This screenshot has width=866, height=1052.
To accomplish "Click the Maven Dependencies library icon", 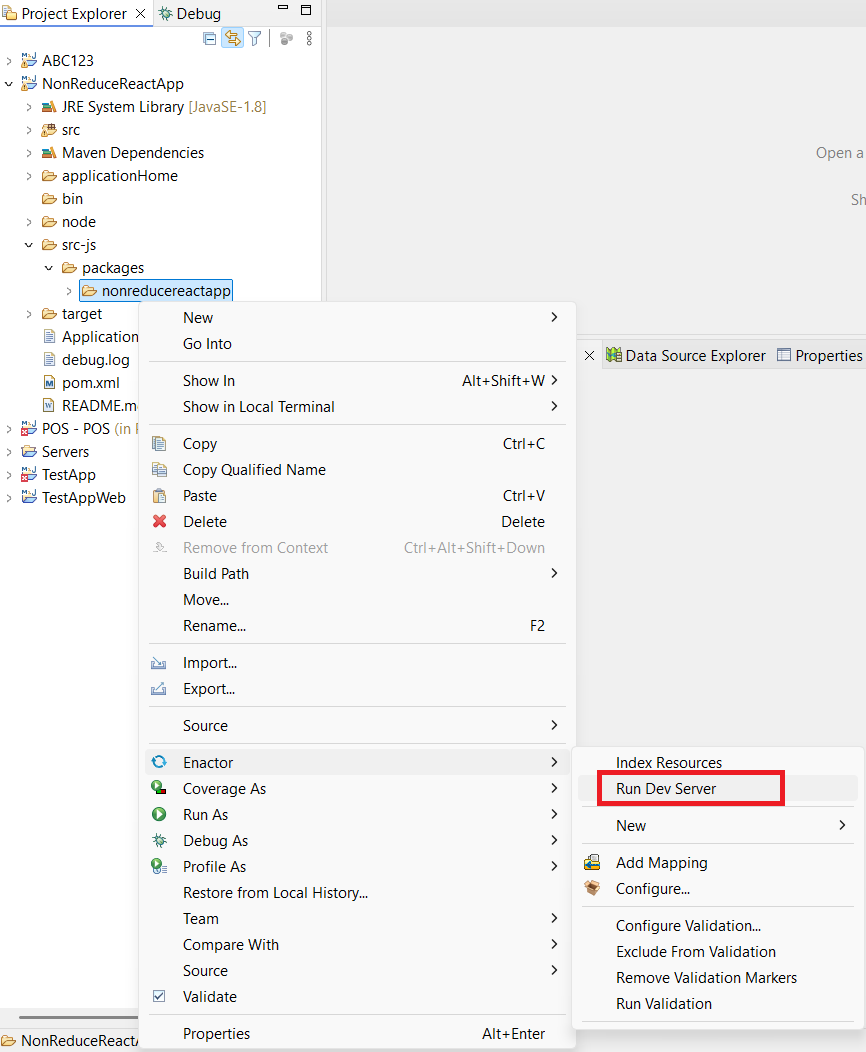I will tap(49, 153).
